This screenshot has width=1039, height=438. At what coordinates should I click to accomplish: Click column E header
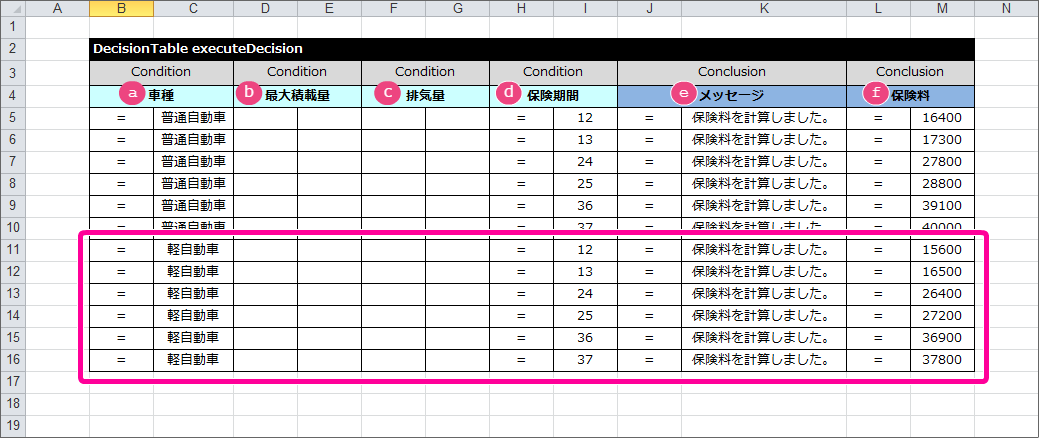point(329,8)
